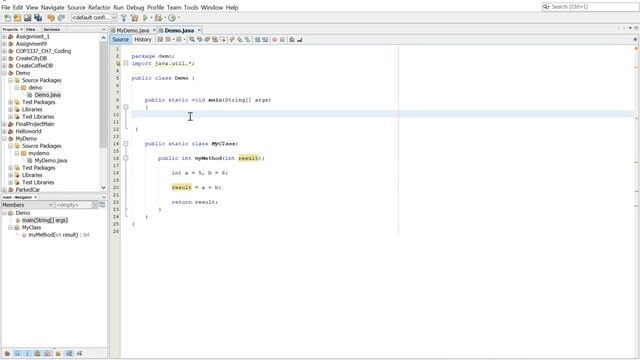The image size is (640, 360).
Task: Close the Demo.java editor tab
Action: 199,30
